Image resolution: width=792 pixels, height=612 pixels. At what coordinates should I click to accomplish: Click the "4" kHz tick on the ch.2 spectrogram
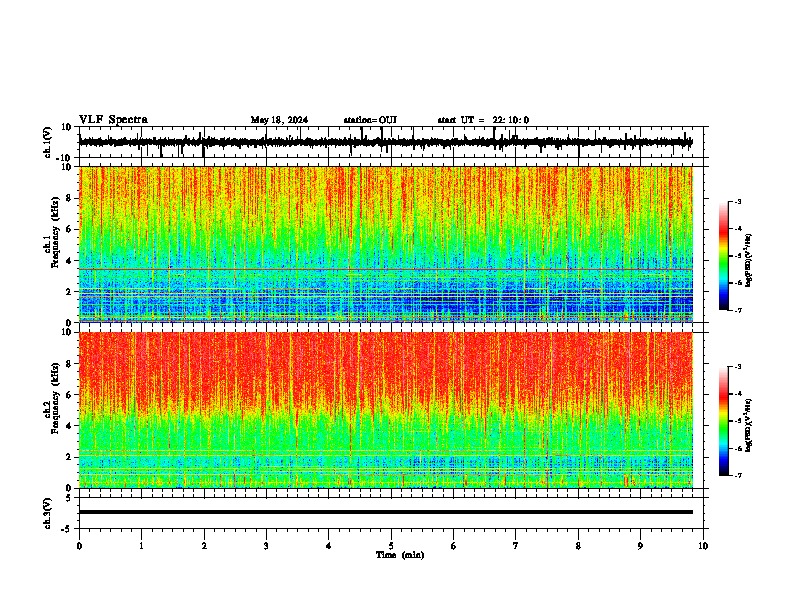[69, 426]
